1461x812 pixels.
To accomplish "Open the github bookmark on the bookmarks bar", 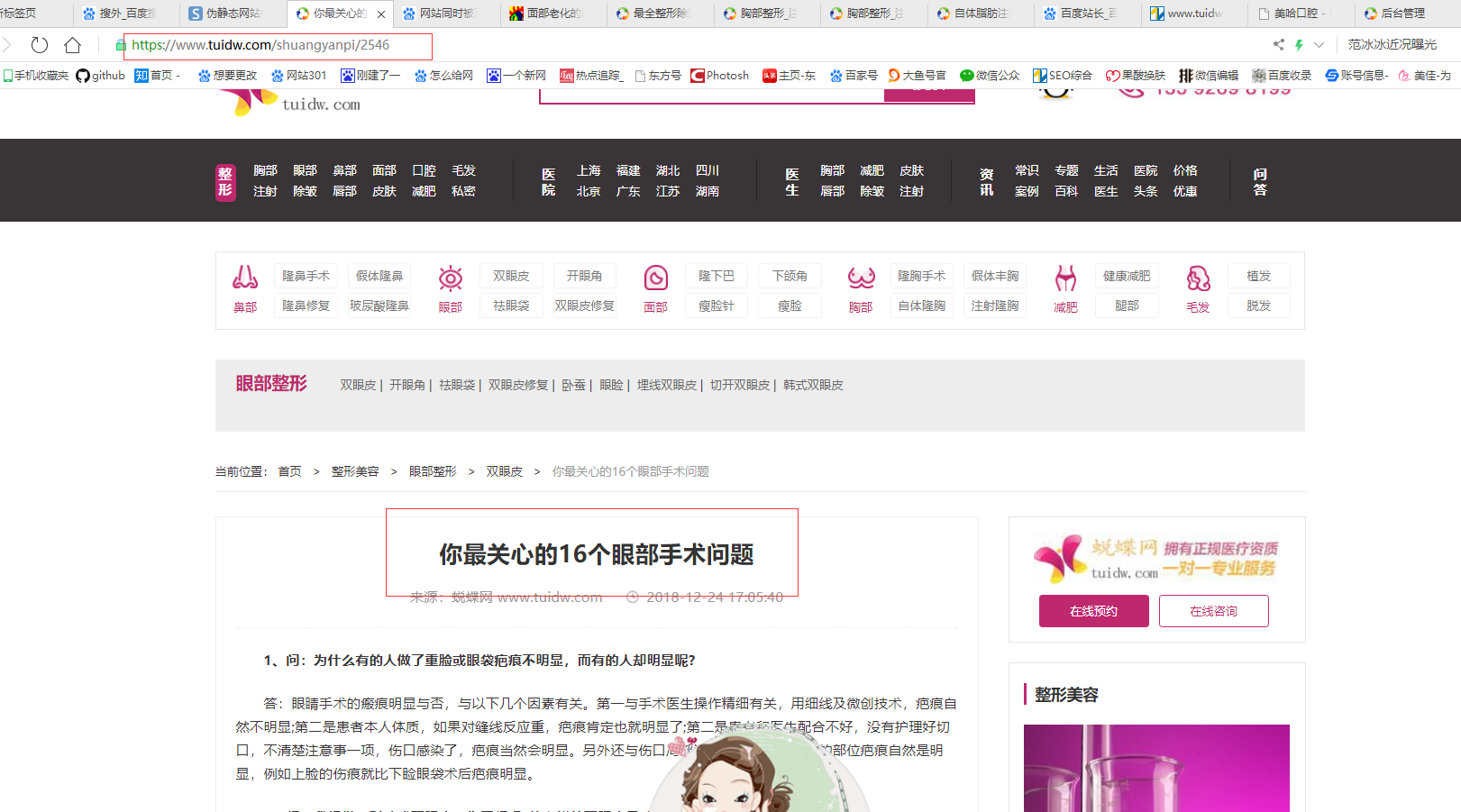I will click(100, 75).
